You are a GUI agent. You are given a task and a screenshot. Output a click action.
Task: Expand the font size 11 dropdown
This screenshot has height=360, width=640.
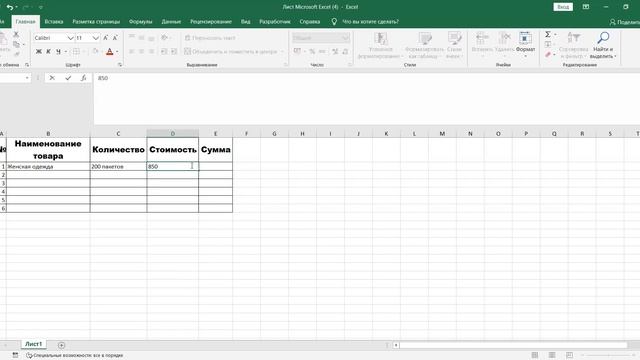[x=96, y=38]
